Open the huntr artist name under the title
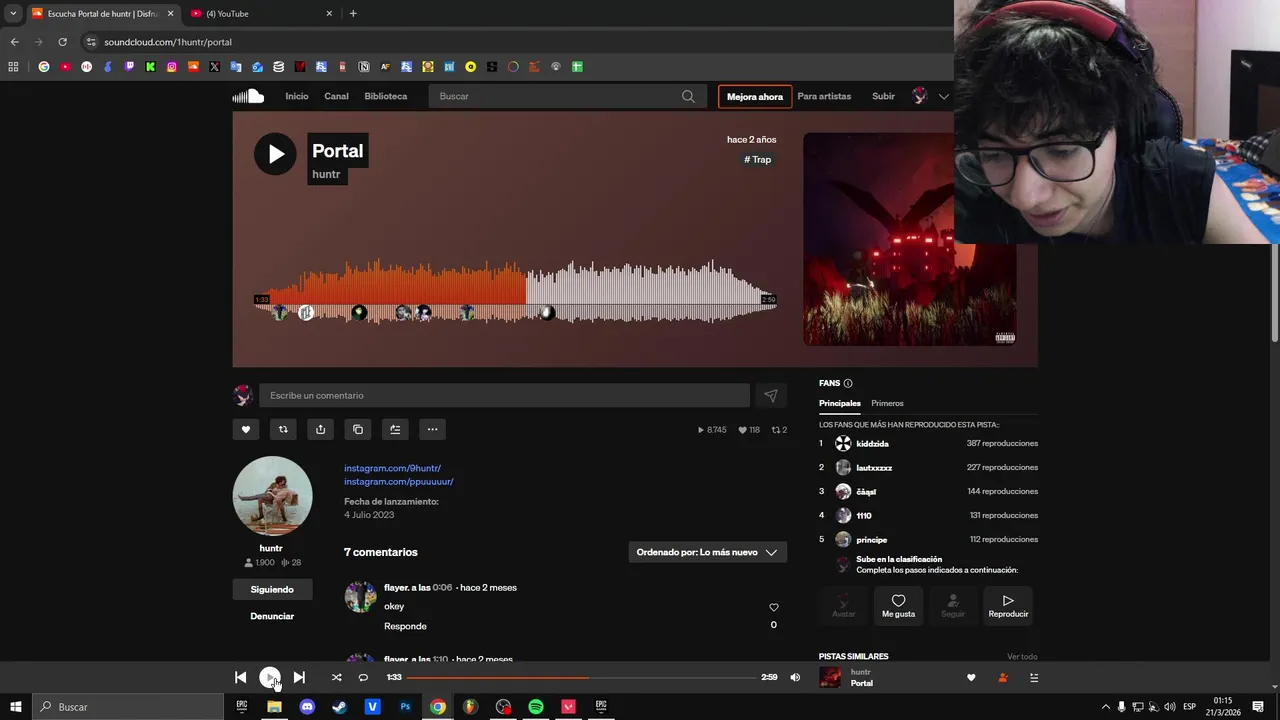 (x=326, y=174)
